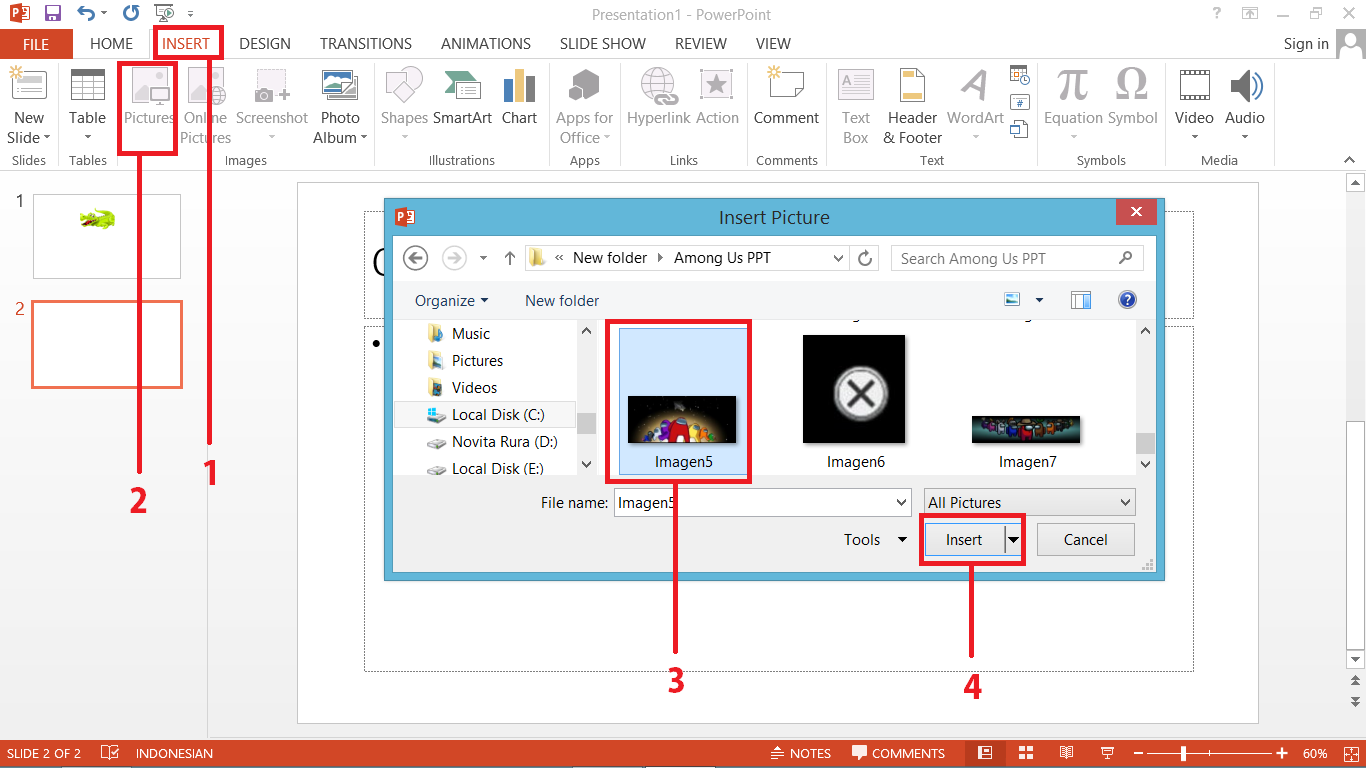Switch to the SLIDE SHOW tab
This screenshot has height=768, width=1366.
[603, 44]
